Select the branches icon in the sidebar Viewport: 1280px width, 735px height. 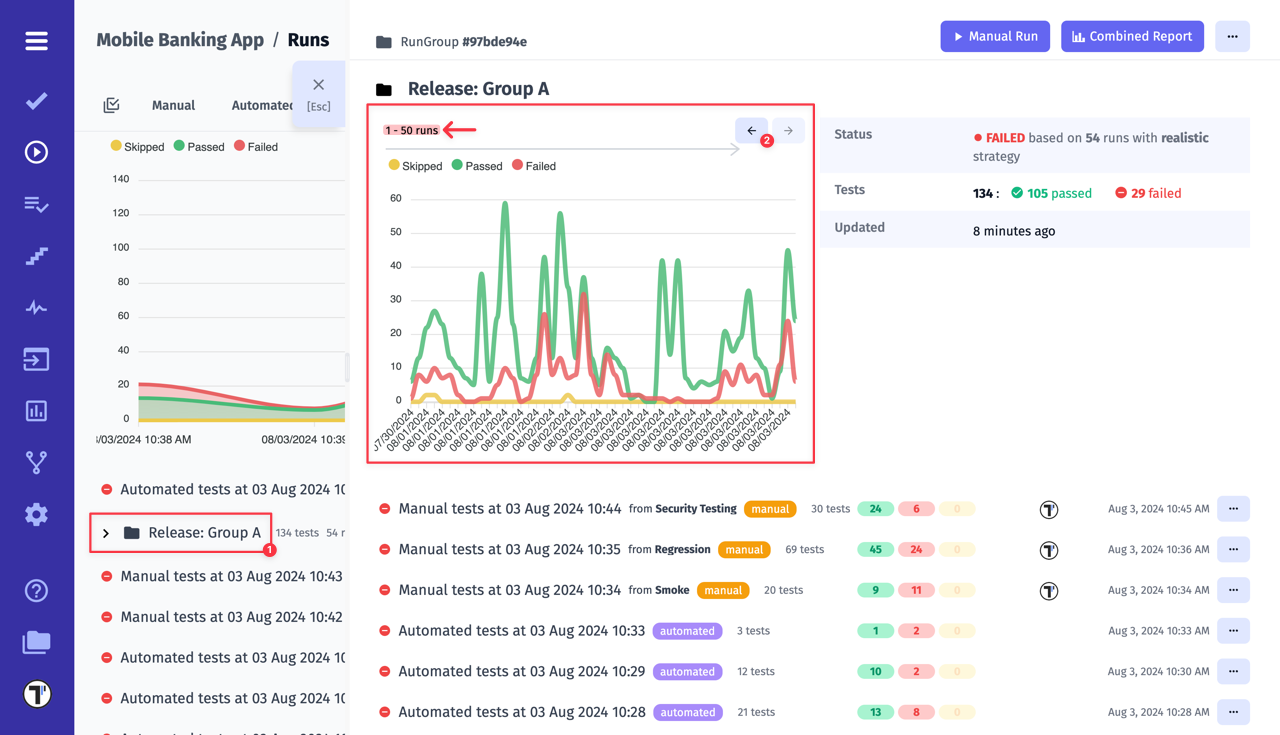click(x=36, y=462)
